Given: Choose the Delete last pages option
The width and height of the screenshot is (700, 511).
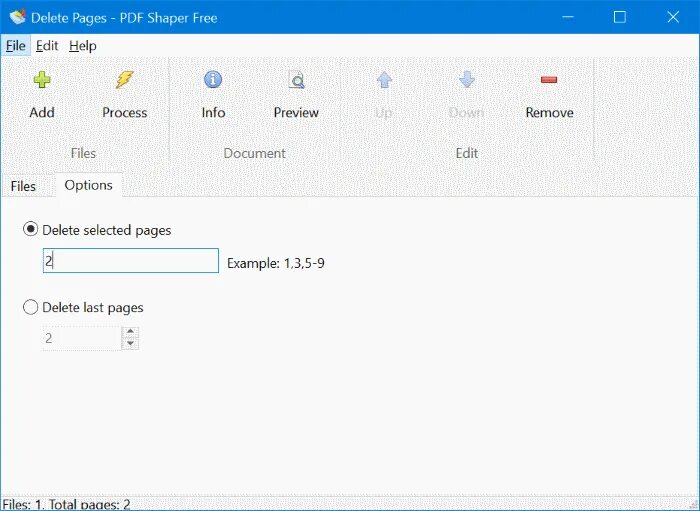Looking at the screenshot, I should click(30, 307).
